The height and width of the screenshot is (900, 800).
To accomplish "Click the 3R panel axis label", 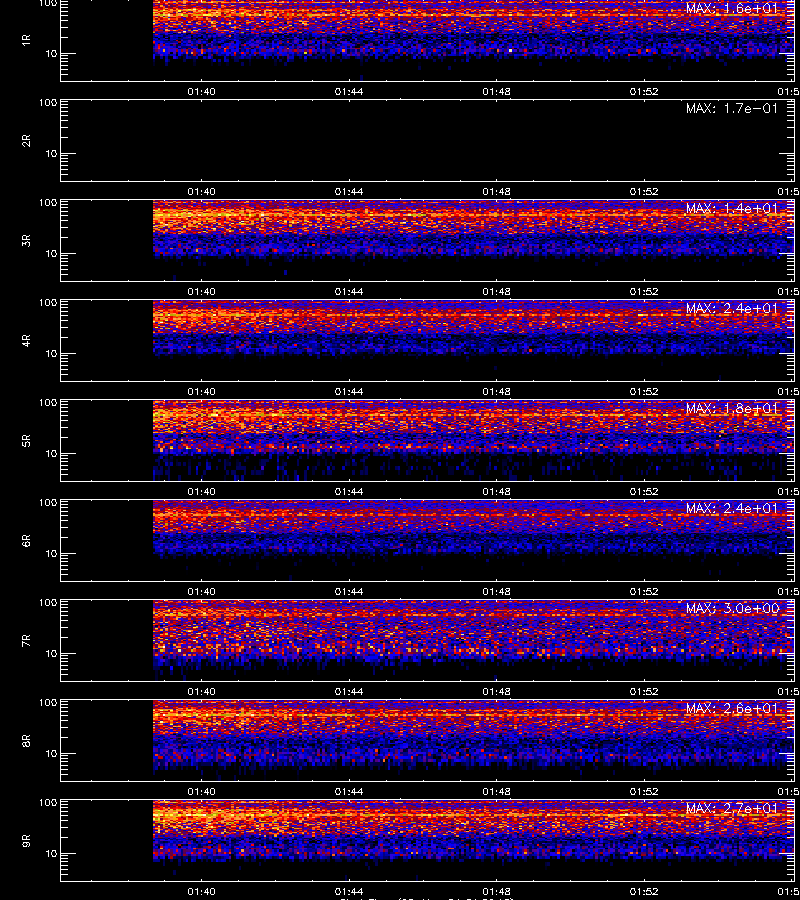I will click(26, 240).
